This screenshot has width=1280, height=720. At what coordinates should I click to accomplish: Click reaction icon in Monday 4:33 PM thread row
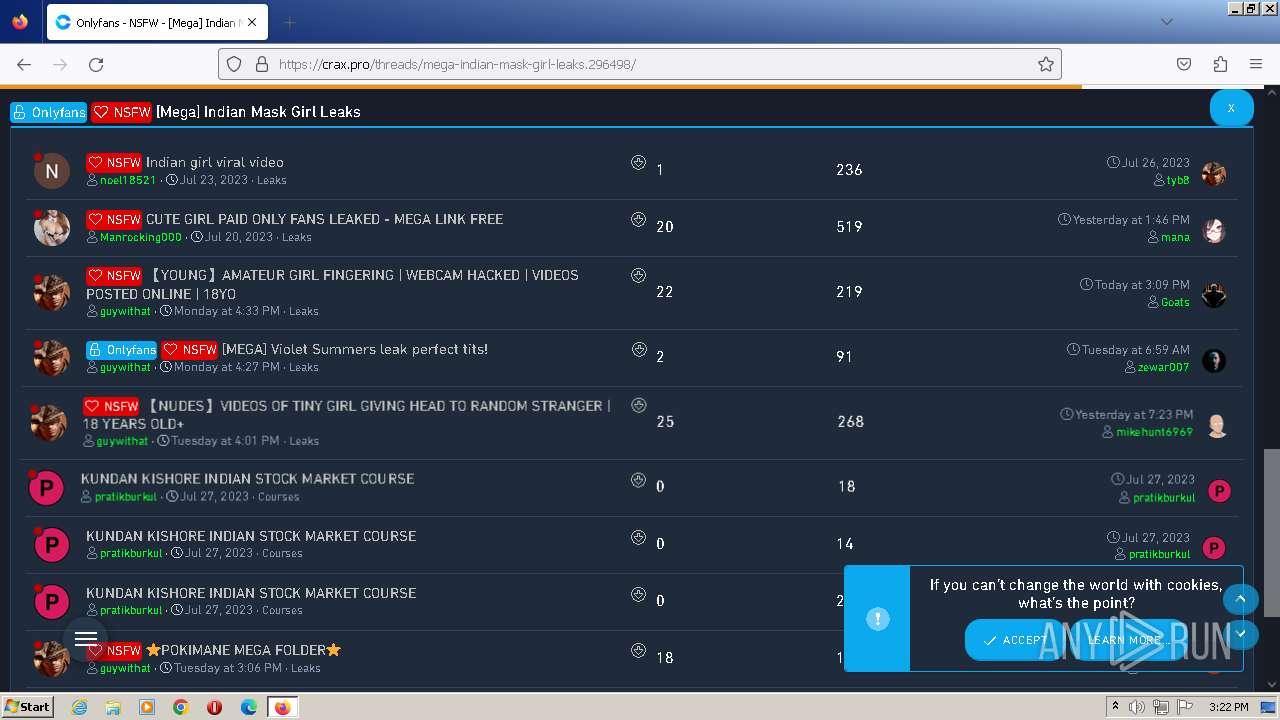click(638, 275)
